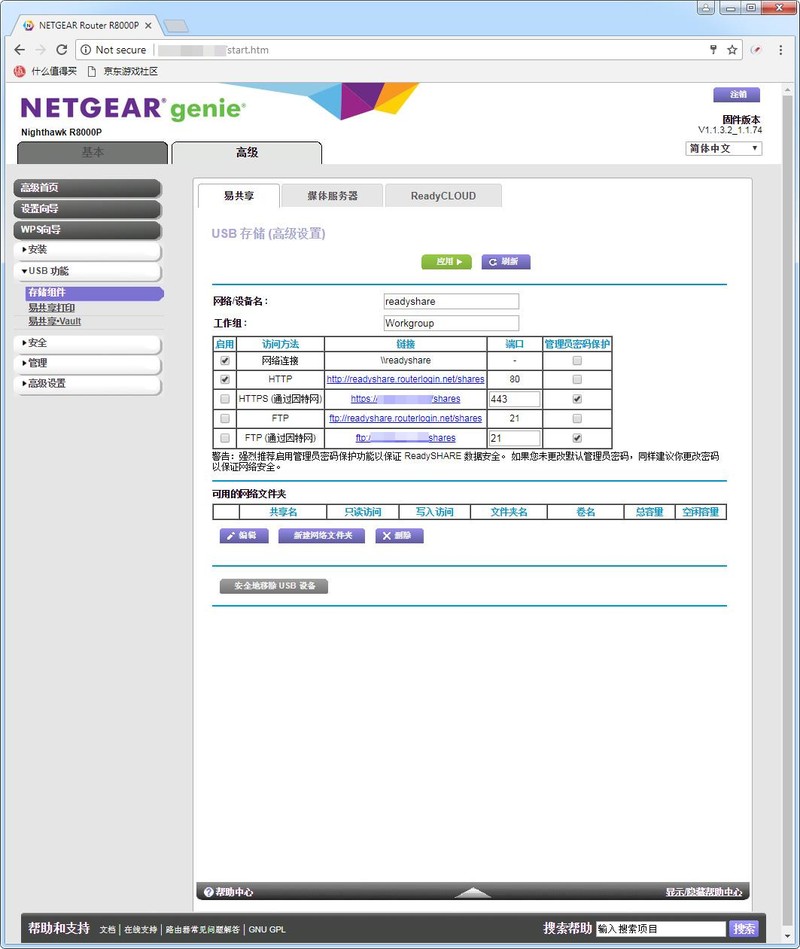Enable FTP (通过因特网) access checkbox
Image resolution: width=800 pixels, height=949 pixels.
[x=225, y=438]
